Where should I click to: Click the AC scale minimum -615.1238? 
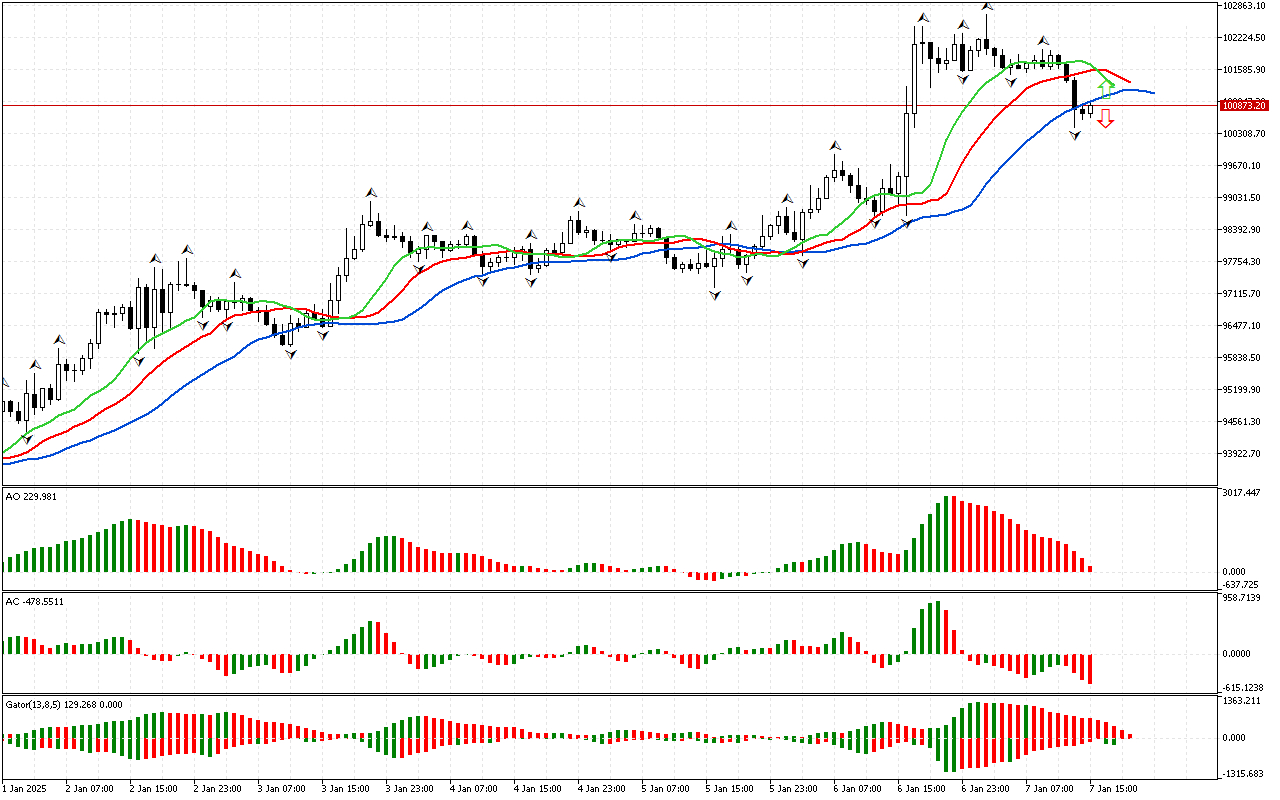(x=1243, y=688)
